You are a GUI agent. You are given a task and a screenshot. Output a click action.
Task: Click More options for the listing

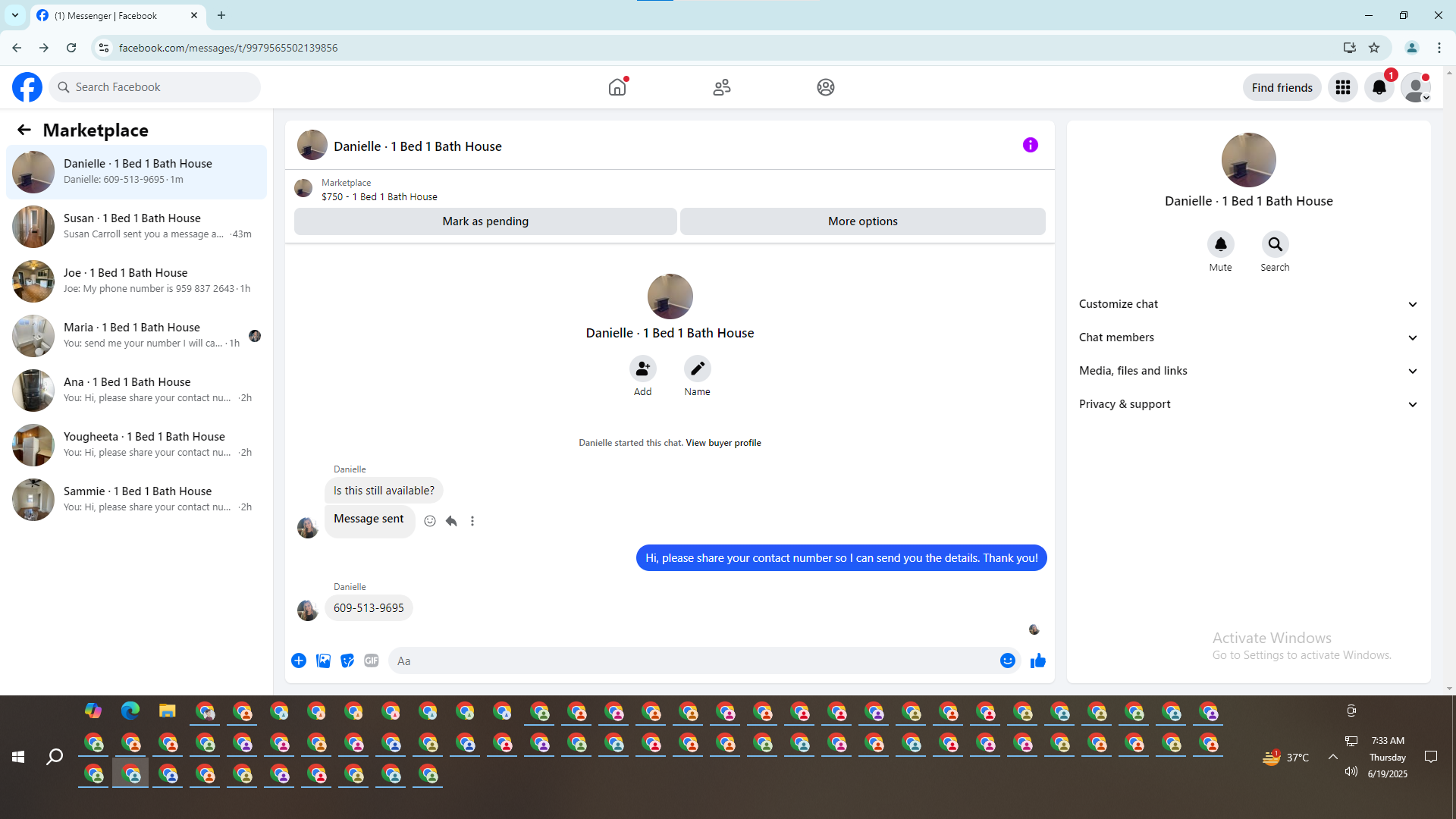point(863,221)
